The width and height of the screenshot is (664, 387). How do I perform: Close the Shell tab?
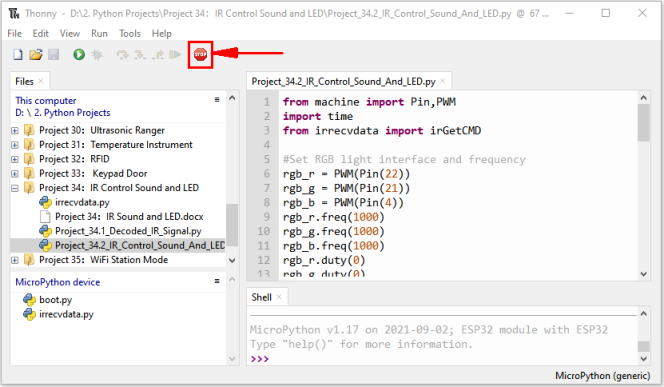pos(279,297)
